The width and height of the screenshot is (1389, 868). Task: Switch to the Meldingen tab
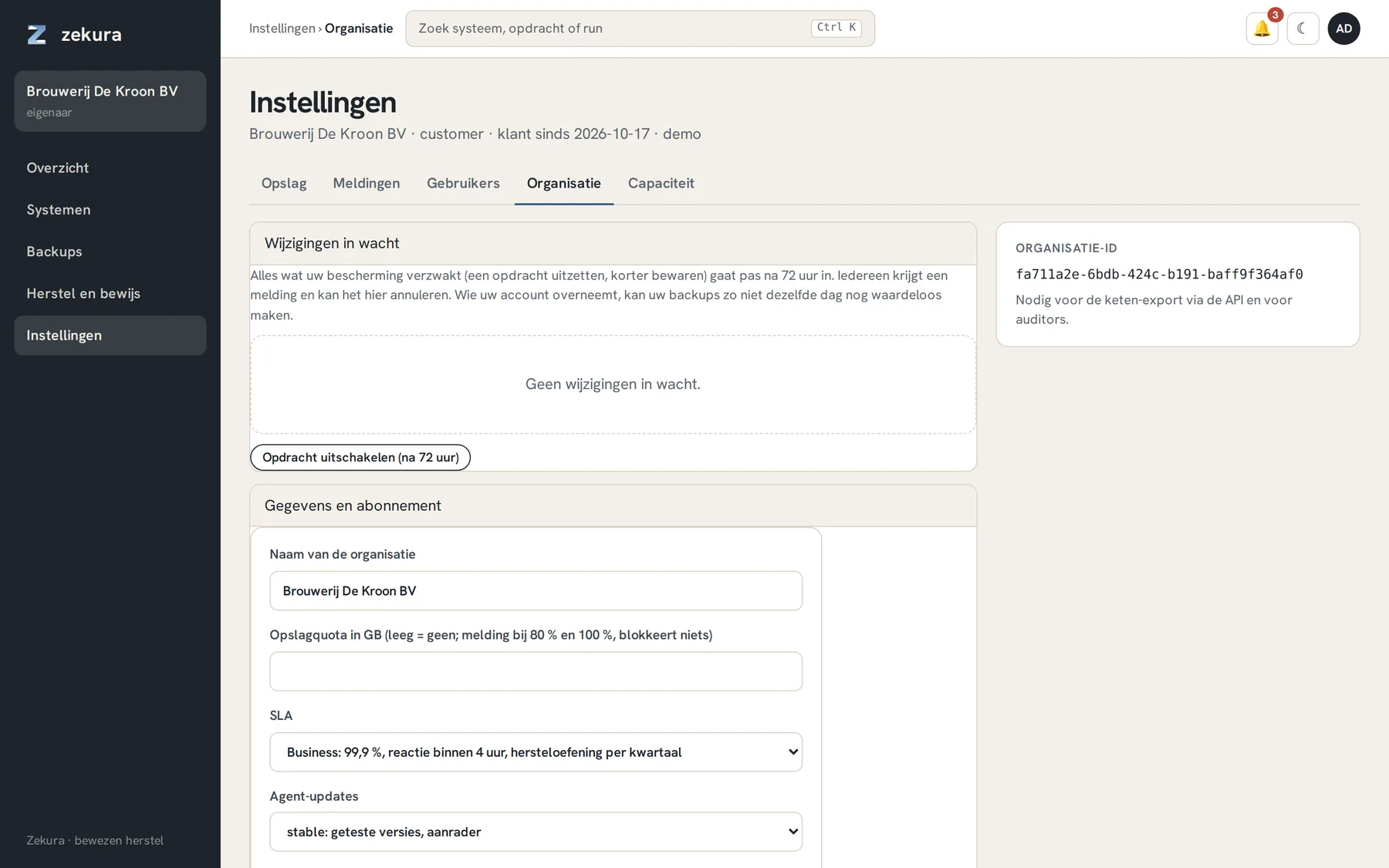point(367,184)
